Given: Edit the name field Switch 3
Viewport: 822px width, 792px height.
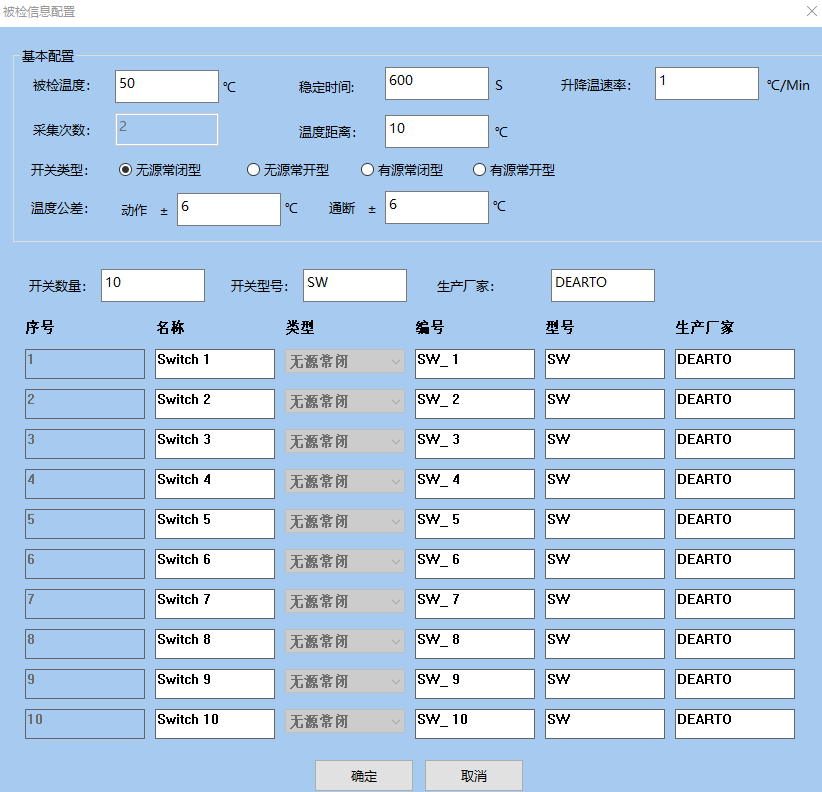Looking at the screenshot, I should pyautogui.click(x=215, y=444).
